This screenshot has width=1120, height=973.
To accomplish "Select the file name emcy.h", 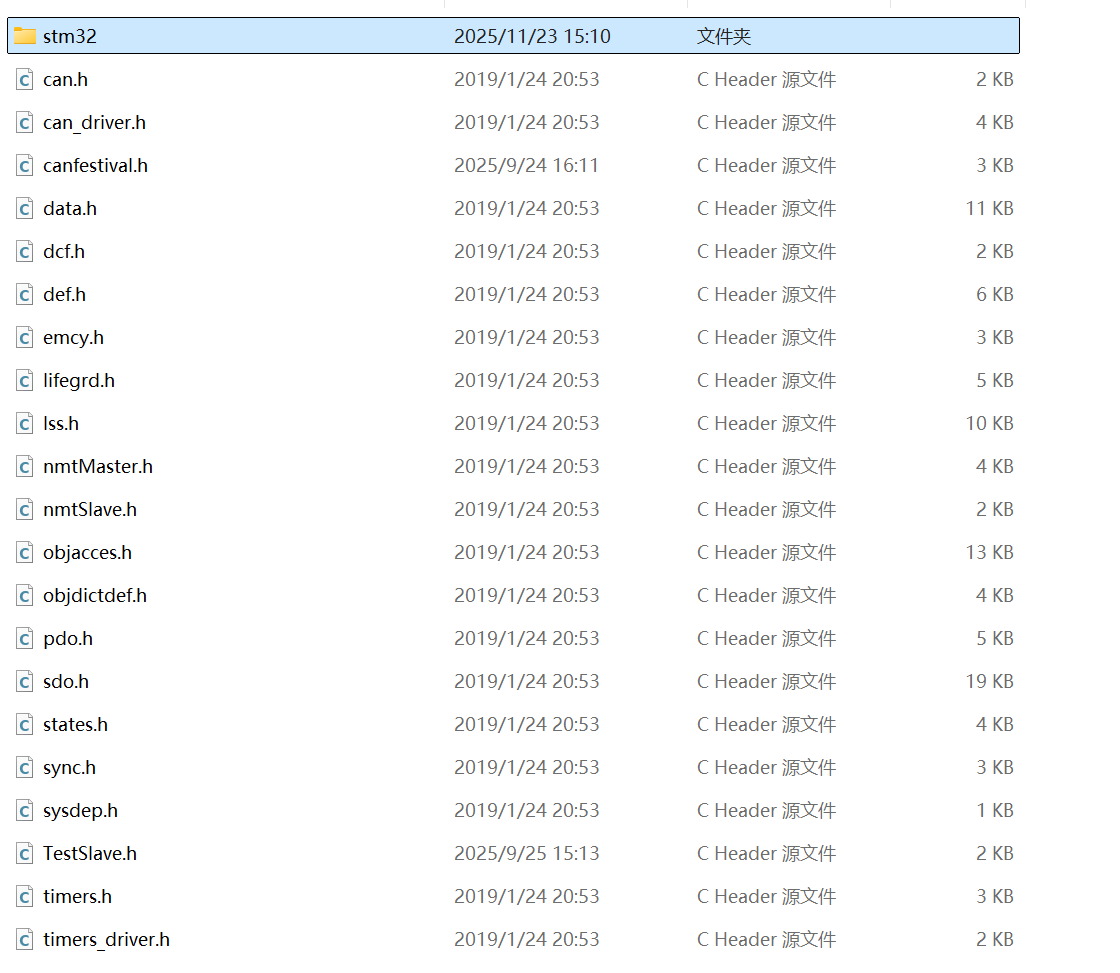I will [x=73, y=338].
